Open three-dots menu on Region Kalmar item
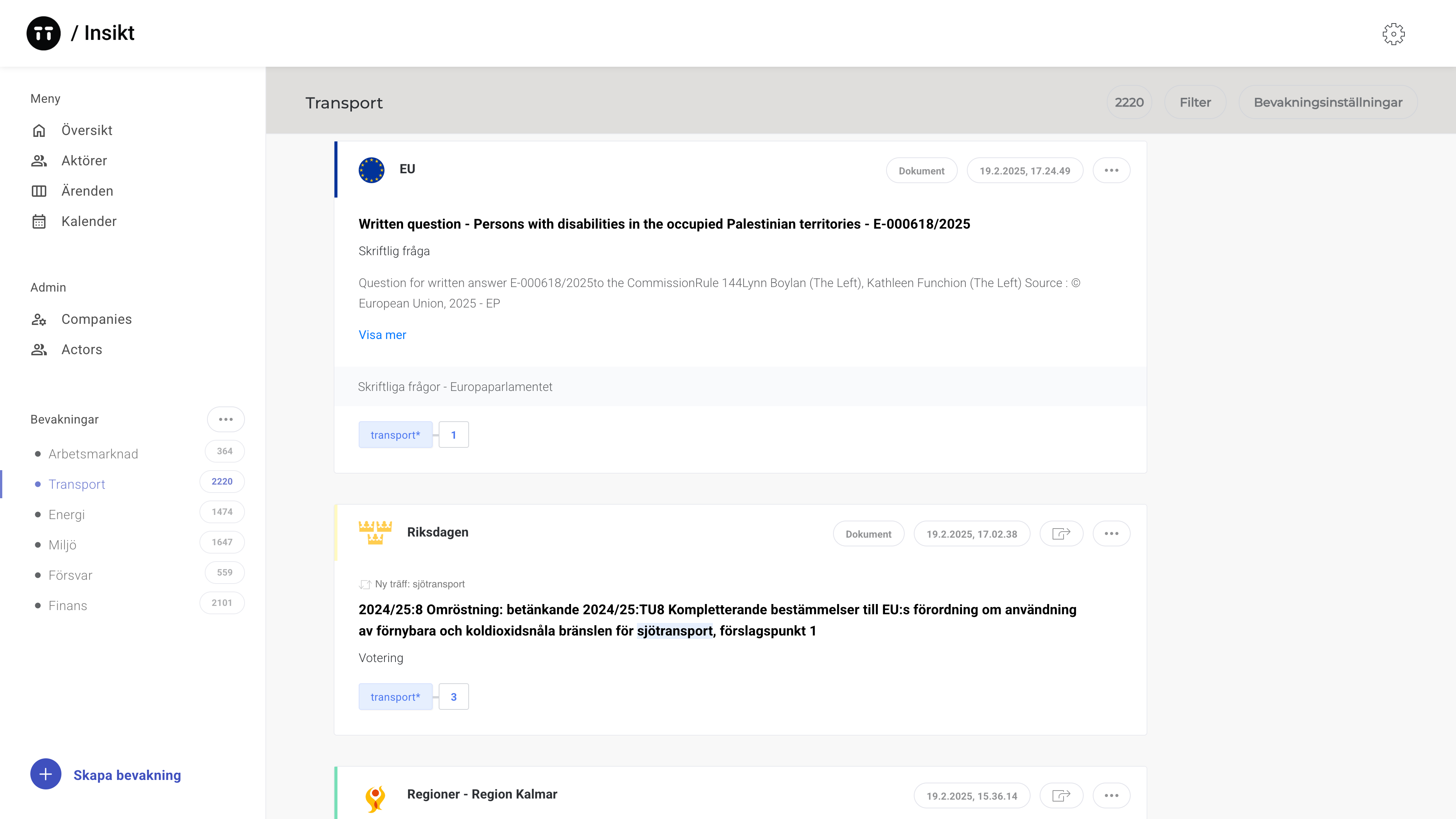Screen dimensions: 1456x819 [1111, 795]
